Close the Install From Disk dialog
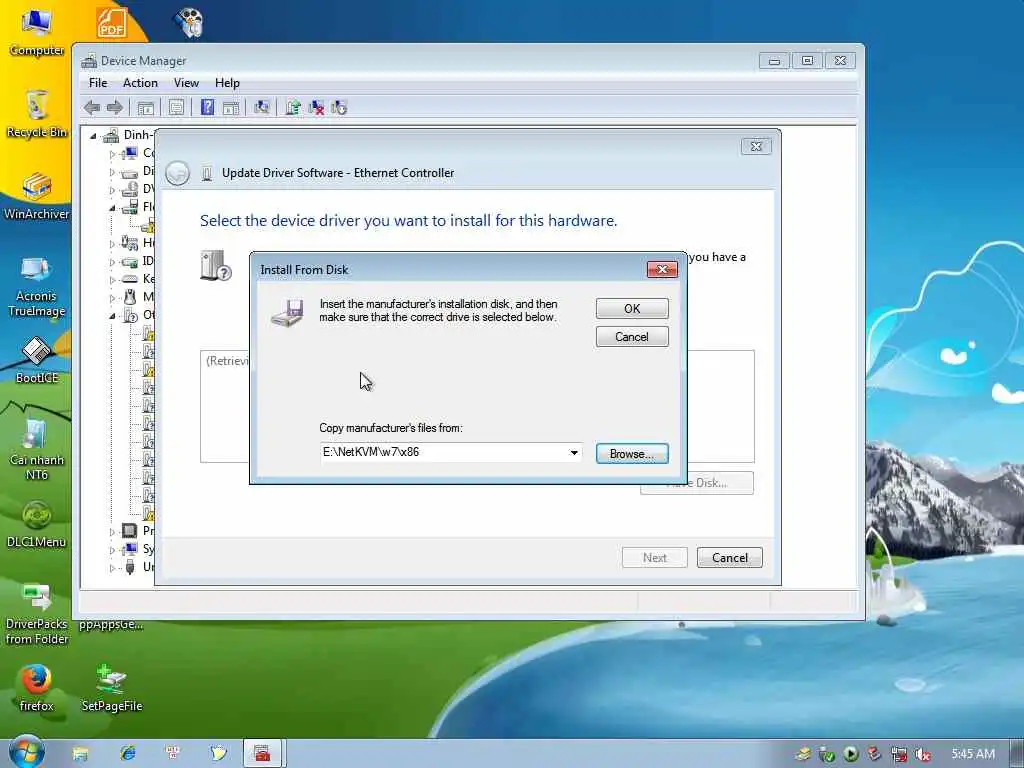This screenshot has height=768, width=1024. coord(662,269)
